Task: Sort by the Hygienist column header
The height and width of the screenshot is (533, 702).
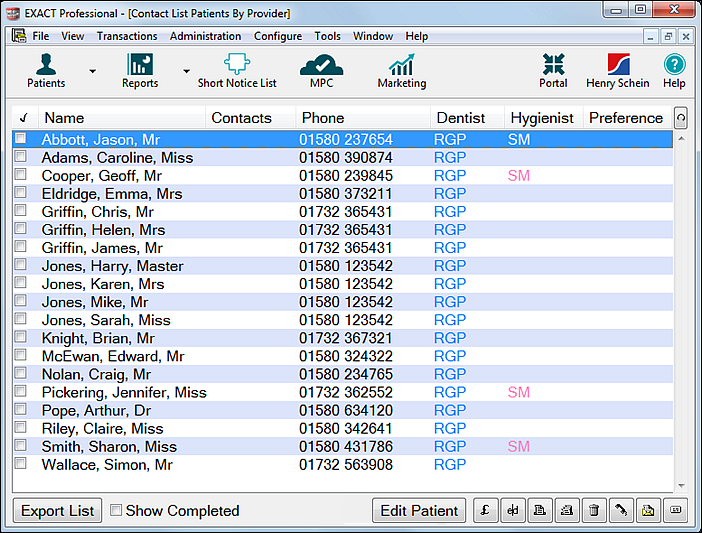Action: [544, 118]
